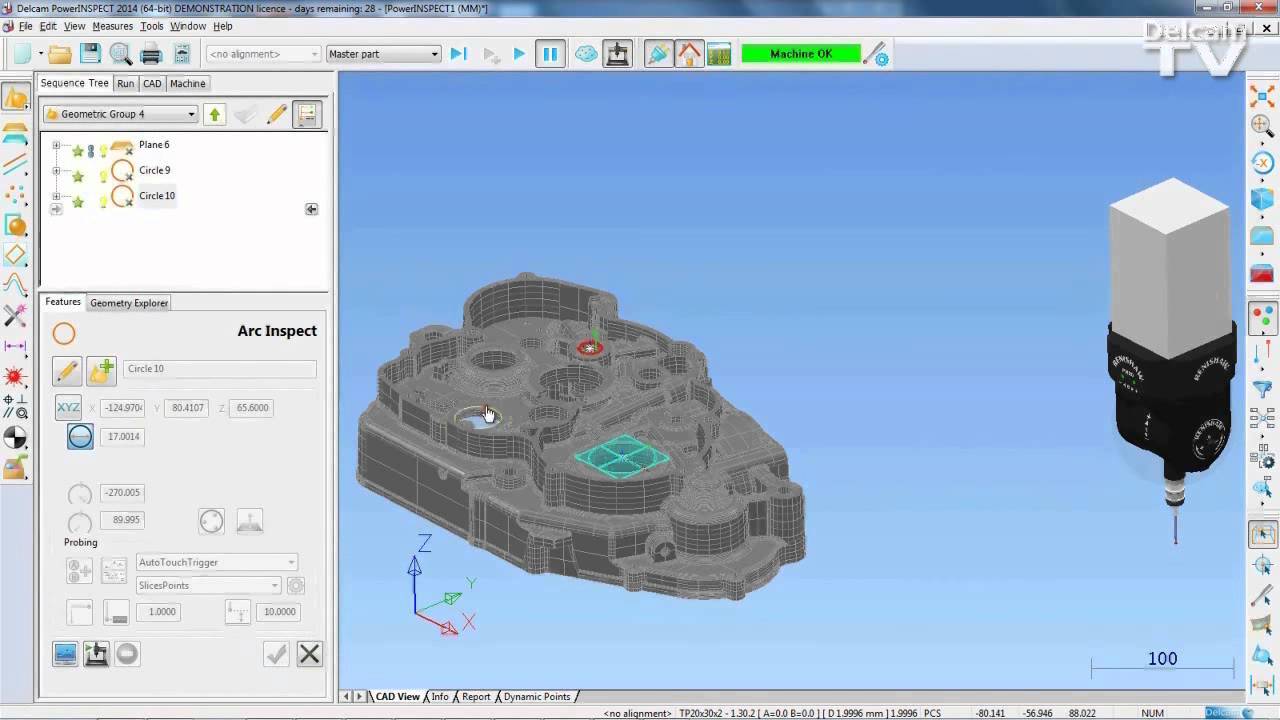Click the red laser burst icon in sidebar

[15, 376]
